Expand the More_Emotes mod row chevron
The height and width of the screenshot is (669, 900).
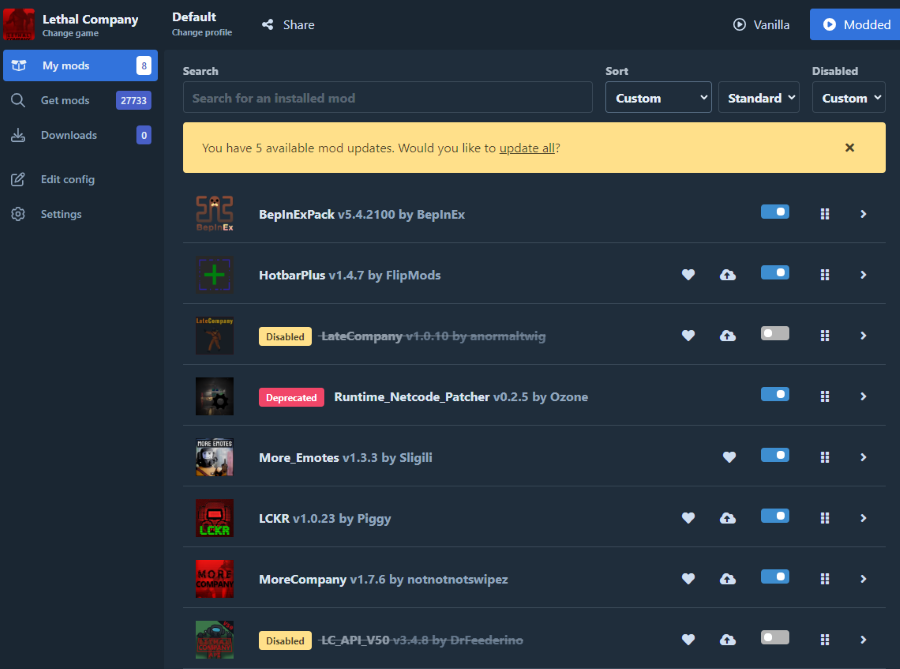(x=863, y=457)
